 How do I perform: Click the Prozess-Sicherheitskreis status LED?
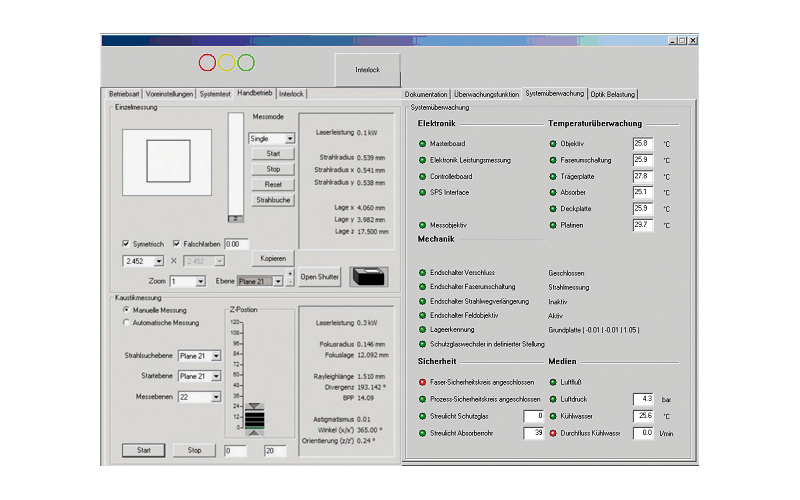422,399
